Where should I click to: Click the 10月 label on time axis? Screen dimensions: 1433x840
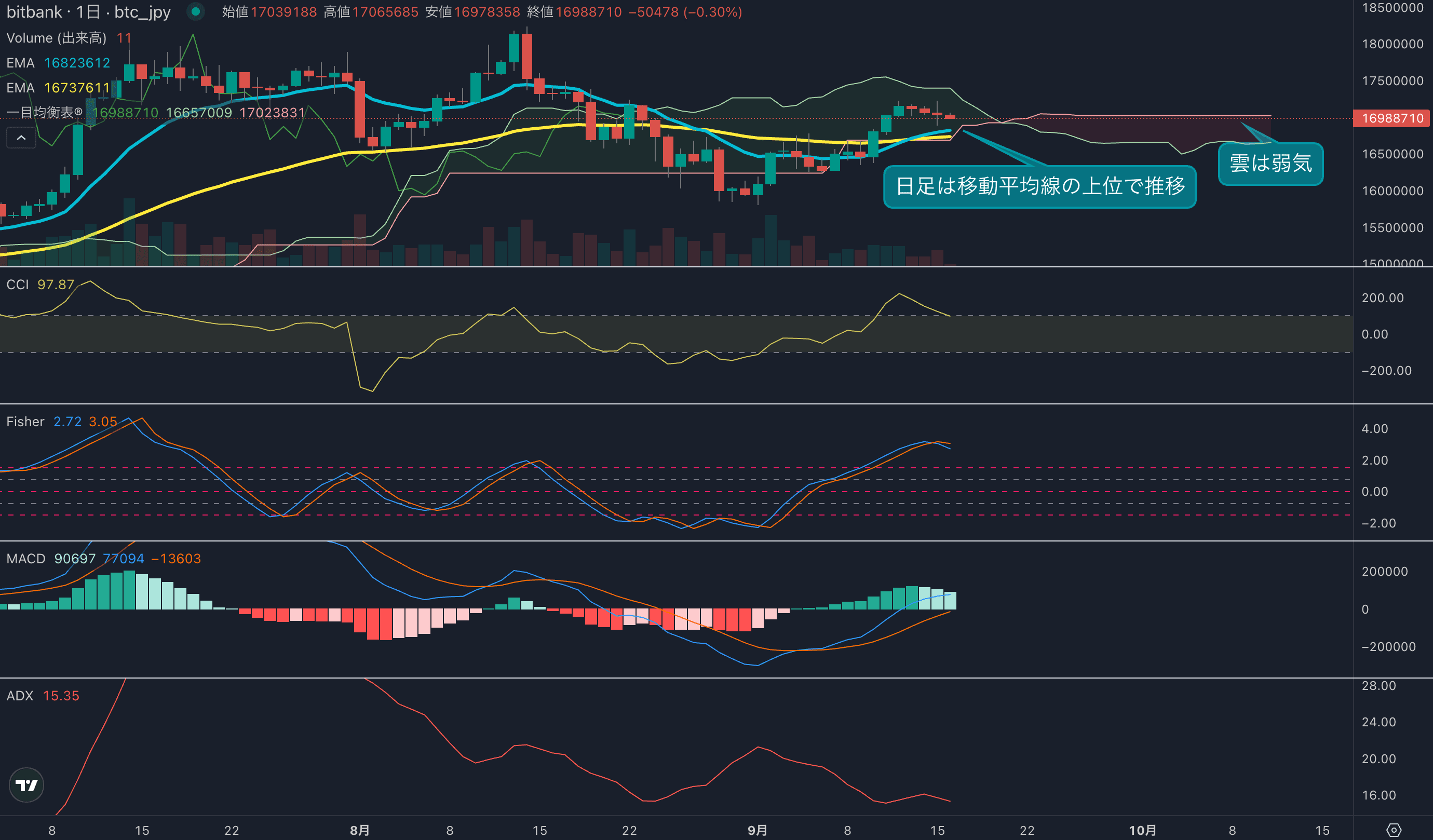pos(1142,830)
